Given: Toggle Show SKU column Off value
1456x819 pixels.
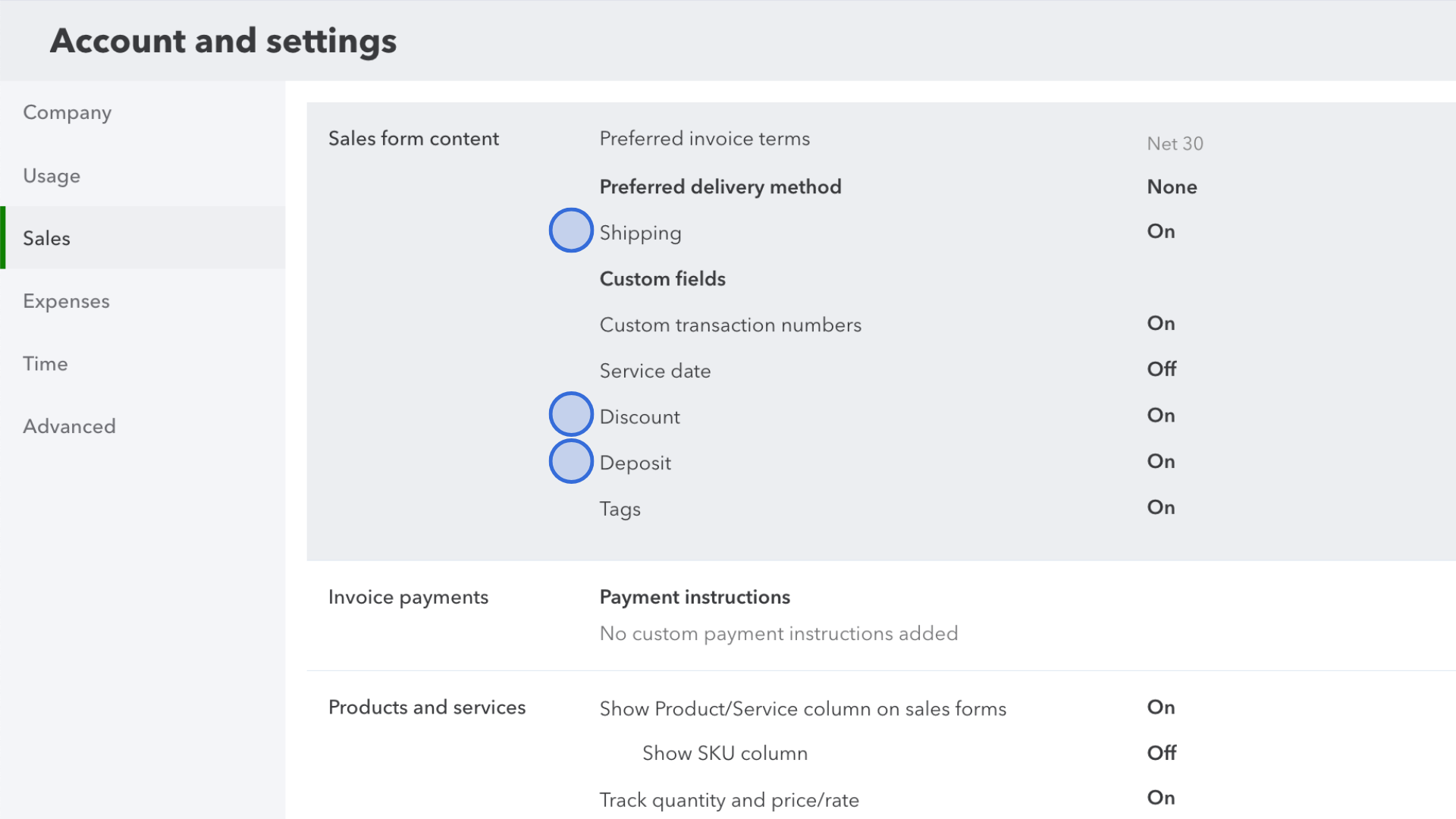Looking at the screenshot, I should tap(1162, 753).
